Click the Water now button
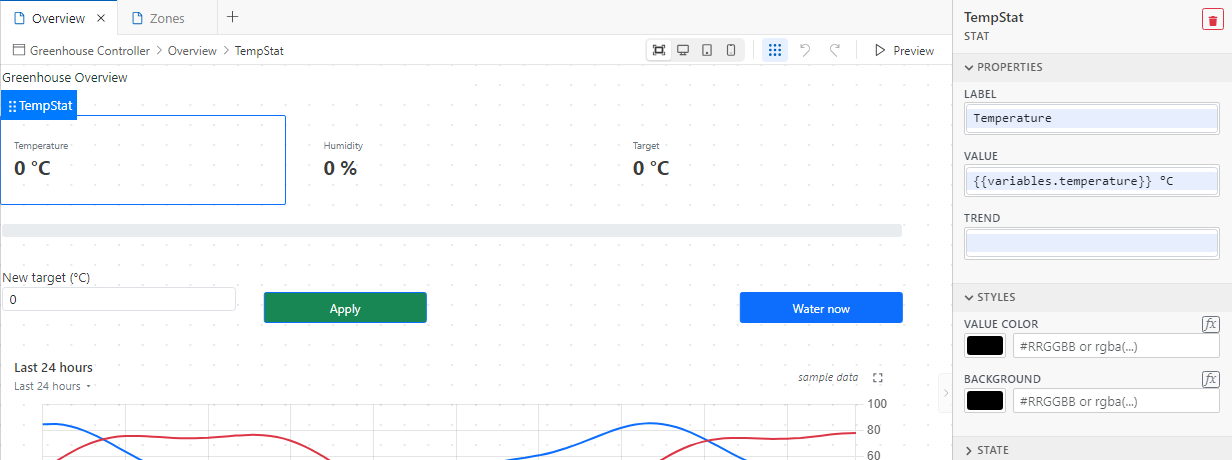Image resolution: width=1232 pixels, height=460 pixels. point(821,308)
